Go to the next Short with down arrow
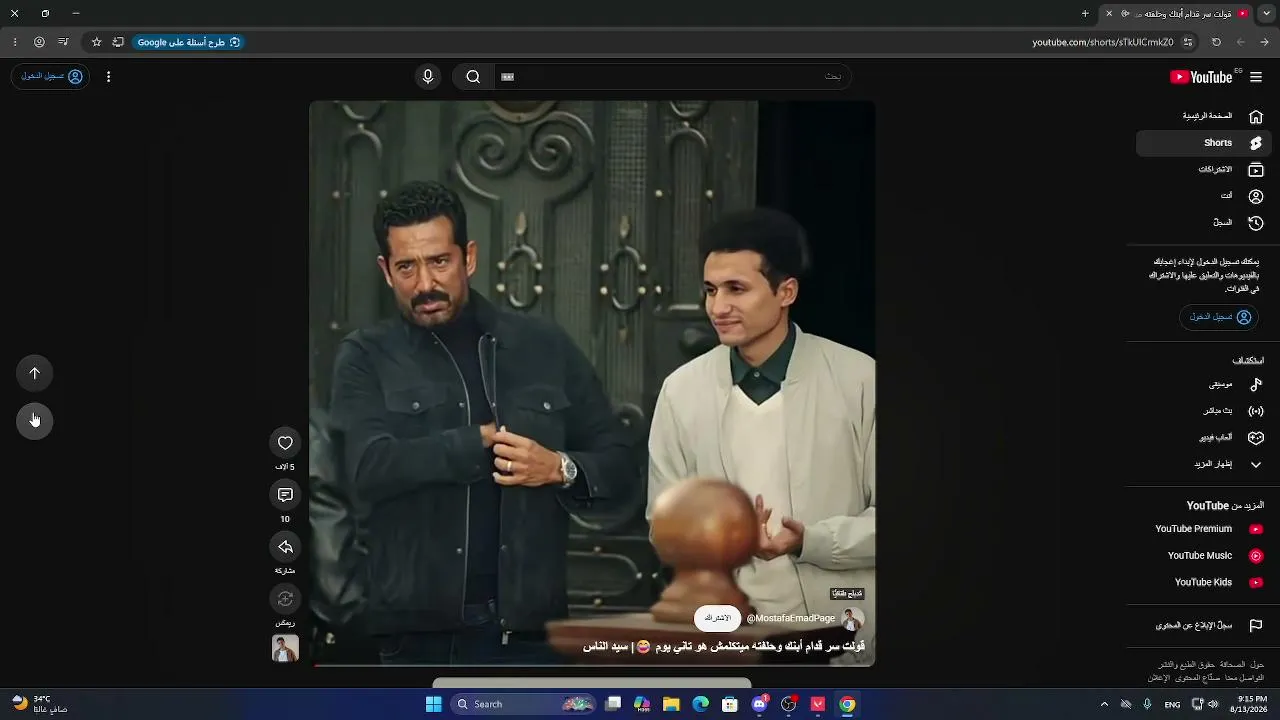 click(35, 420)
